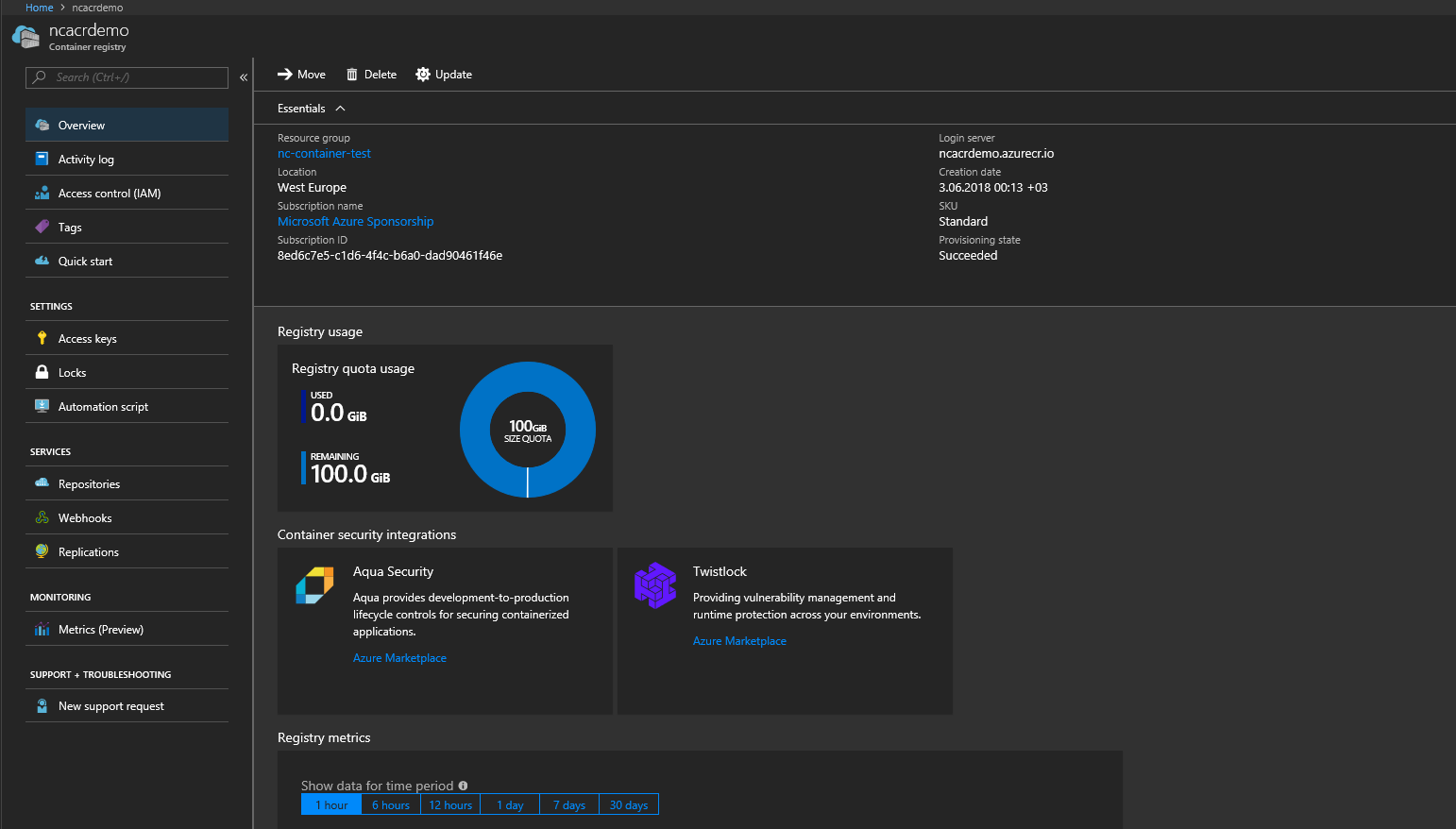
Task: Open New support request
Action: pos(127,705)
